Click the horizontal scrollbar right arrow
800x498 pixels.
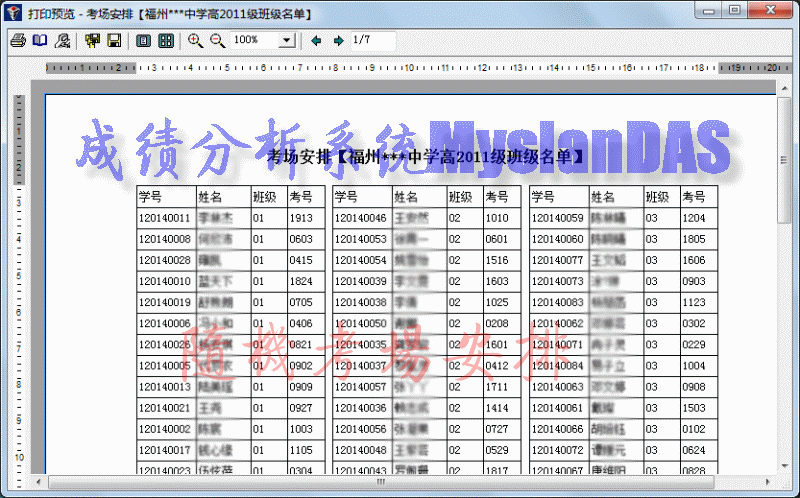click(768, 482)
